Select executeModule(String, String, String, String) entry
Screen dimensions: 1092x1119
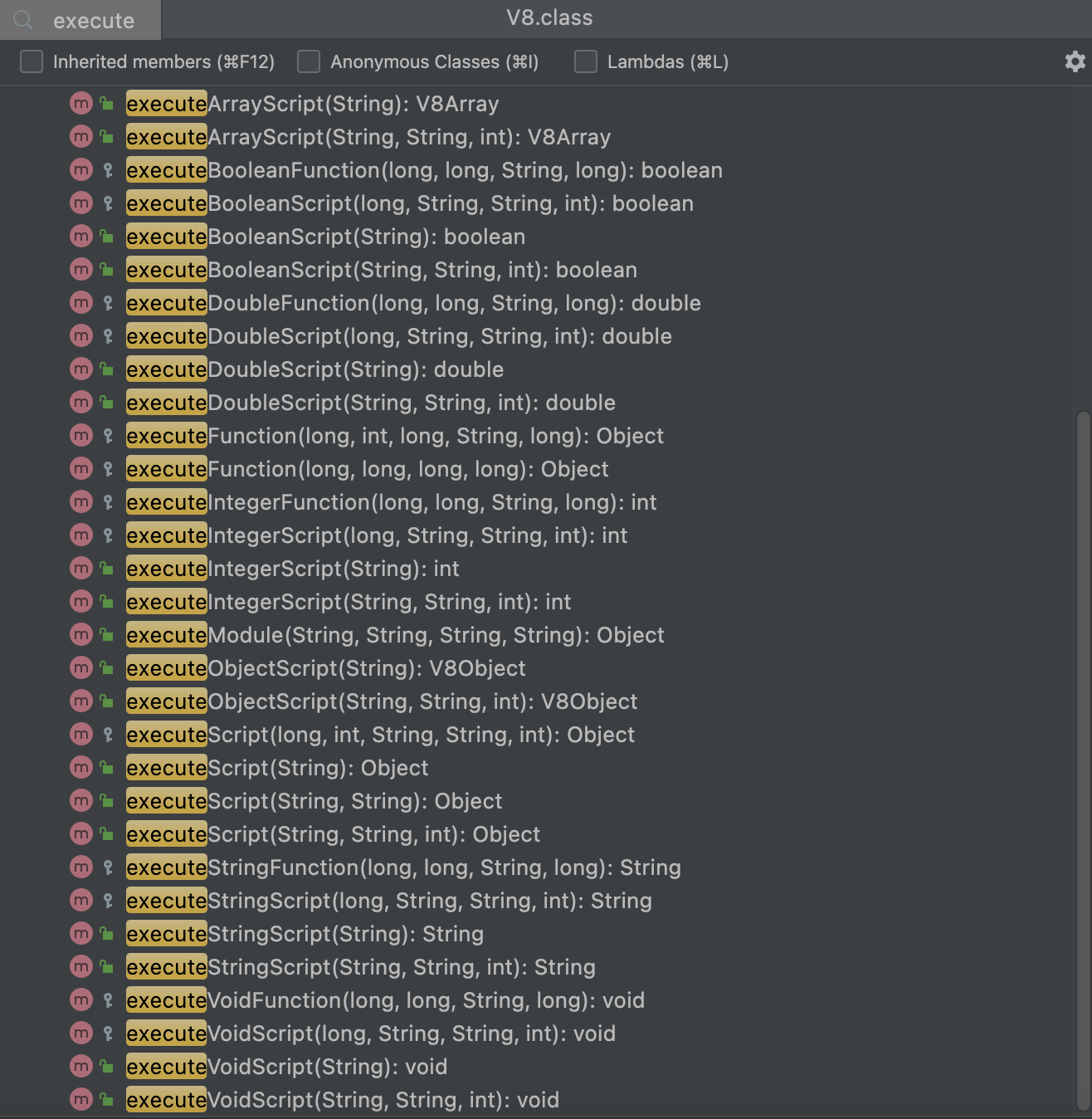pyautogui.click(x=395, y=635)
